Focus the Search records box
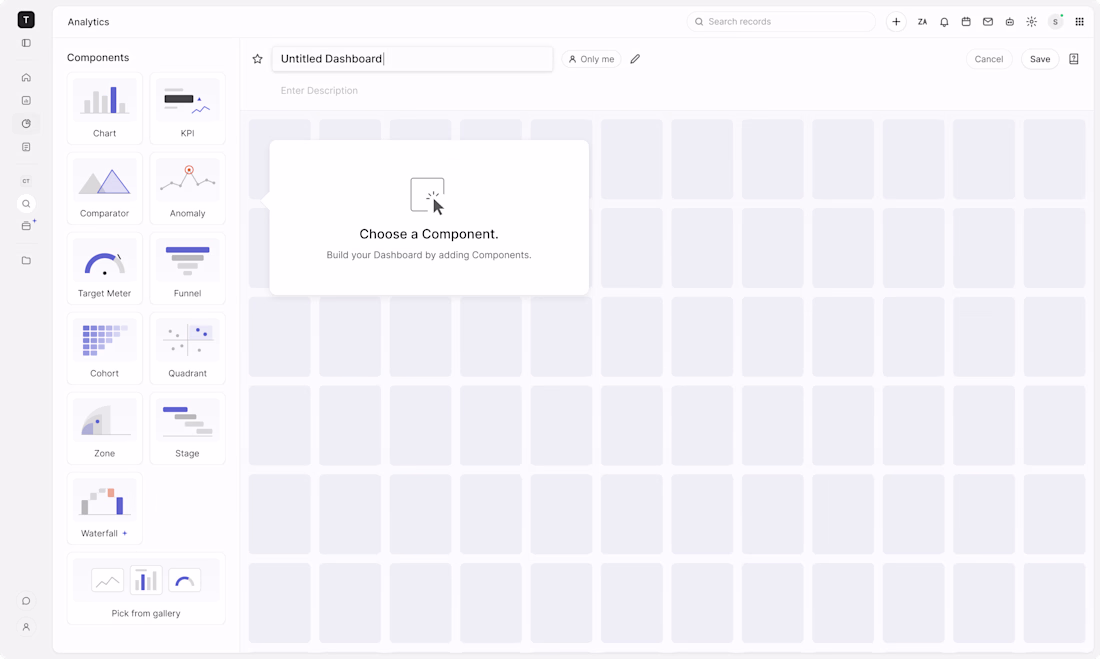Screen dimensions: 1100x659 781,22
